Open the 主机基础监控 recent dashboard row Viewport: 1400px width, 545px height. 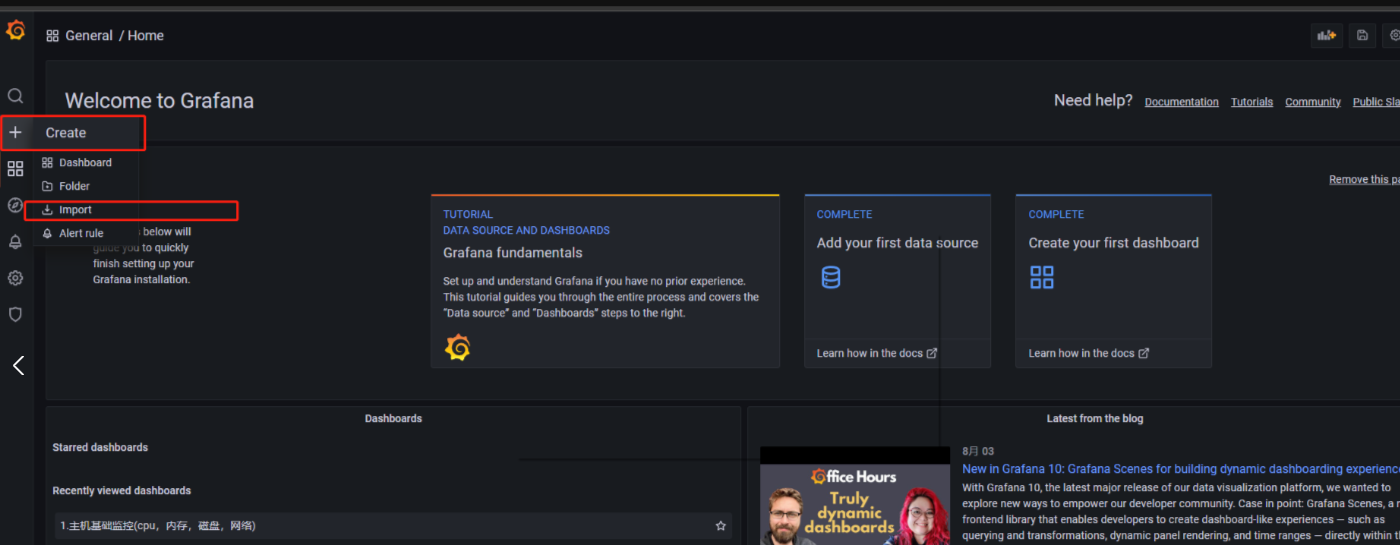[x=392, y=526]
